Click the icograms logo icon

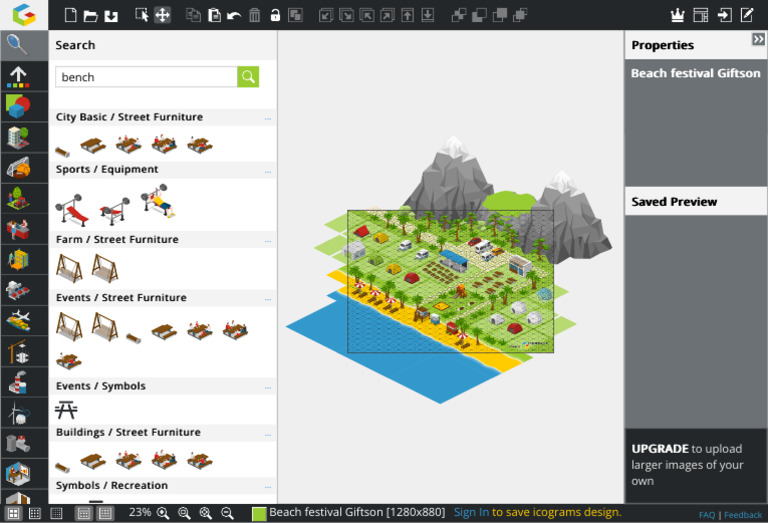(x=24, y=15)
